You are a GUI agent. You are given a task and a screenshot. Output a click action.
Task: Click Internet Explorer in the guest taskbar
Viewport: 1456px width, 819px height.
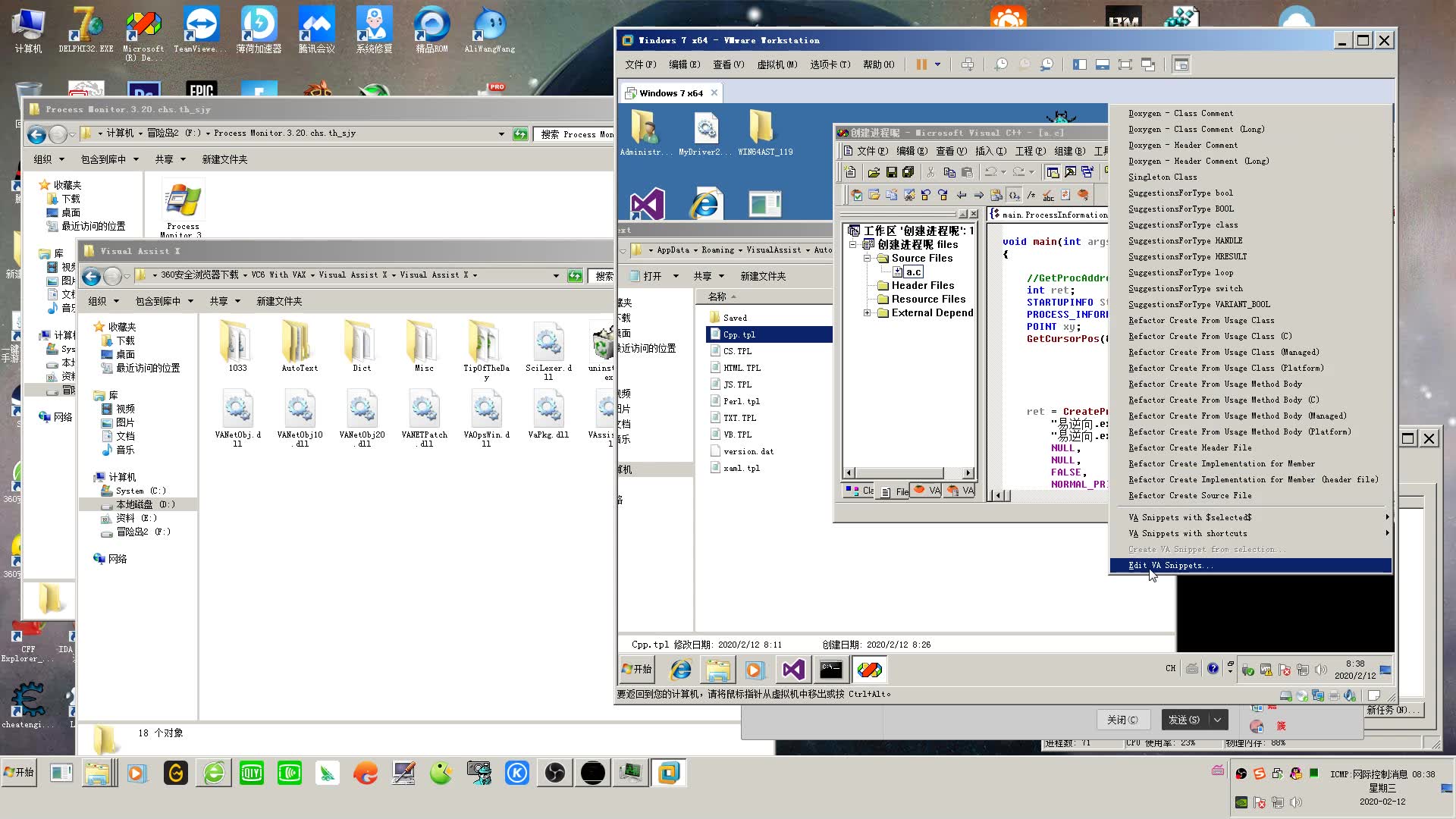(x=680, y=670)
